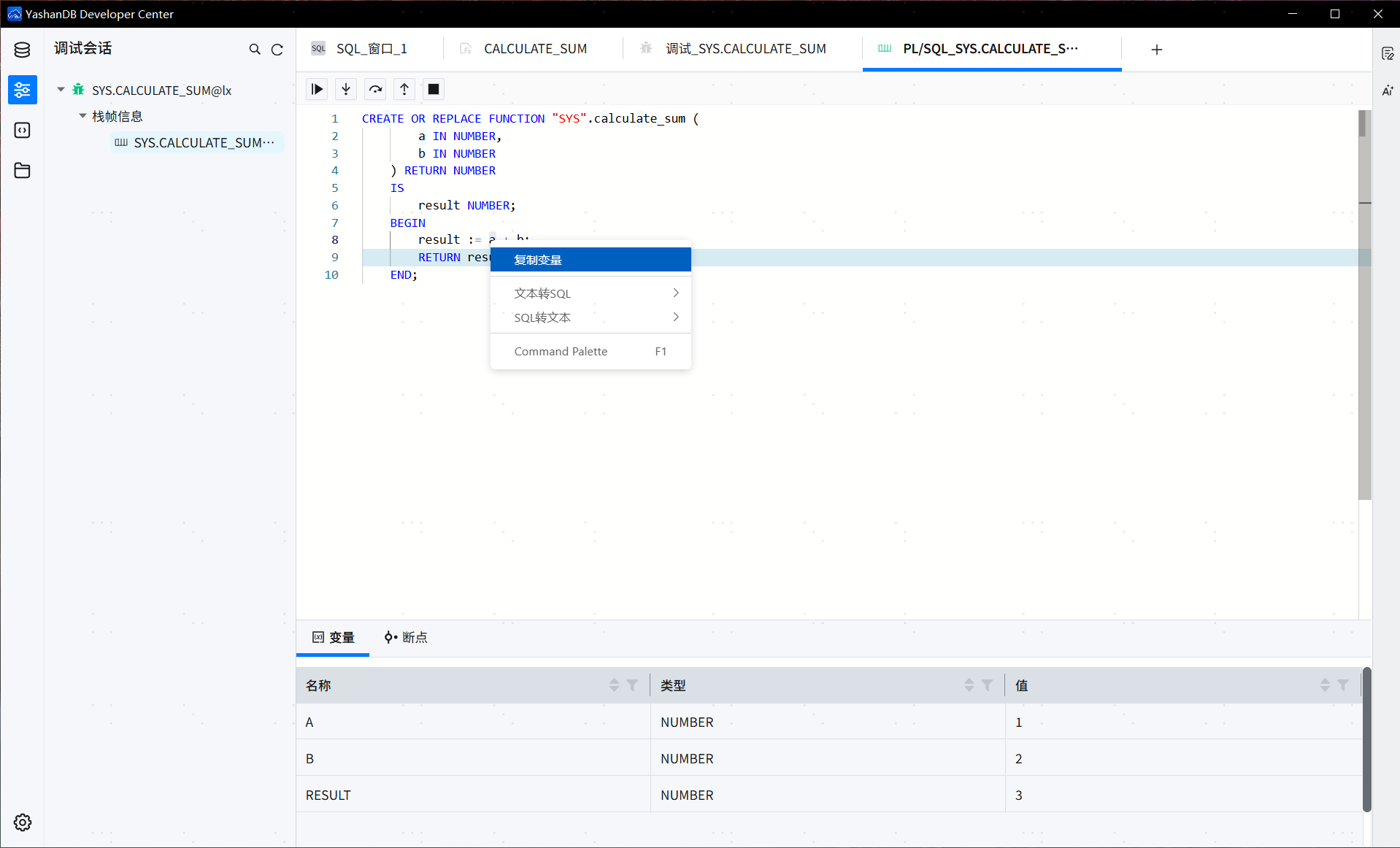
Task: Click the step over debug icon
Action: pos(375,89)
